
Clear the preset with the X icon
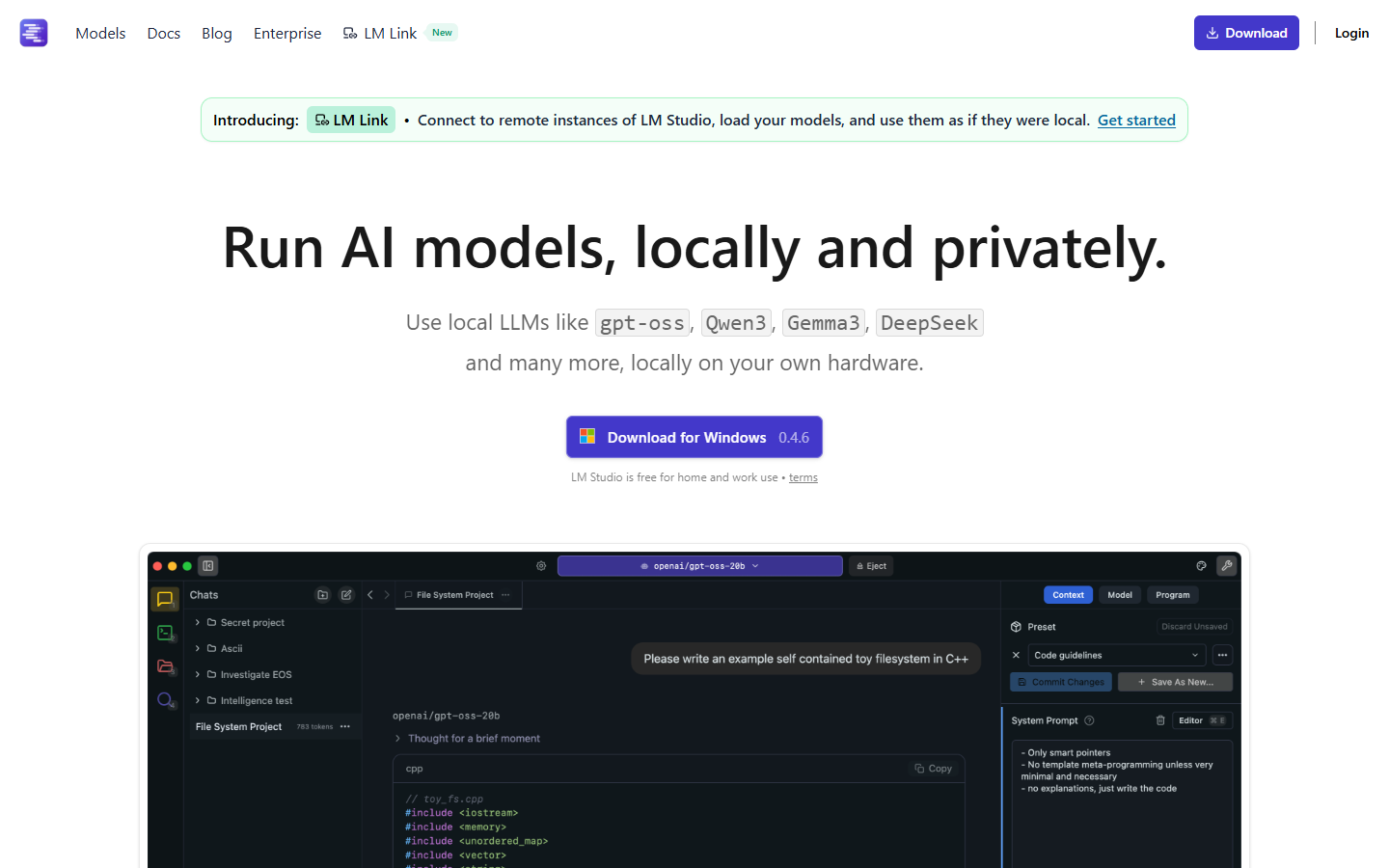1016,655
